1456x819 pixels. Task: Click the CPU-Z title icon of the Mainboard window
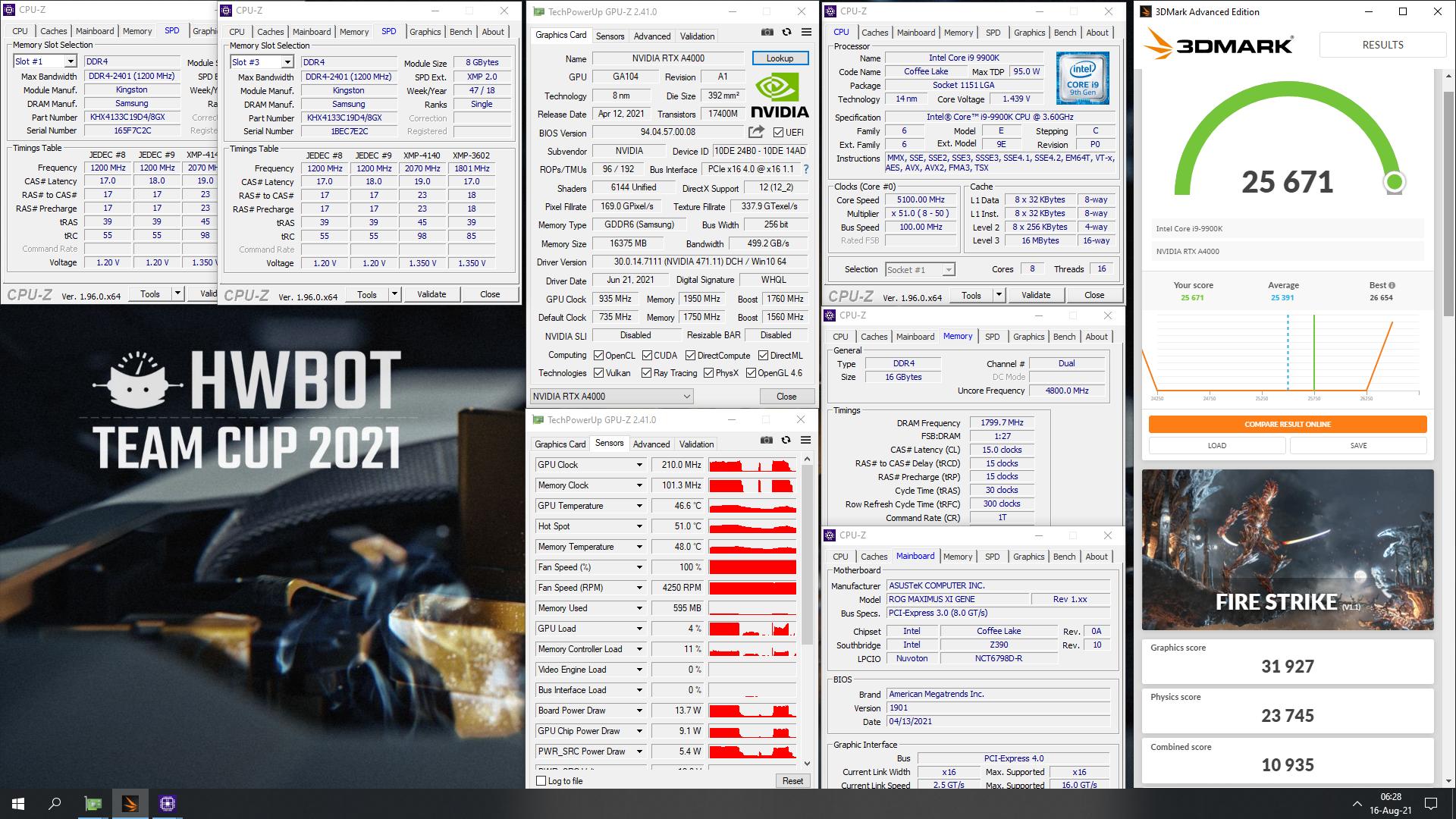tap(830, 535)
